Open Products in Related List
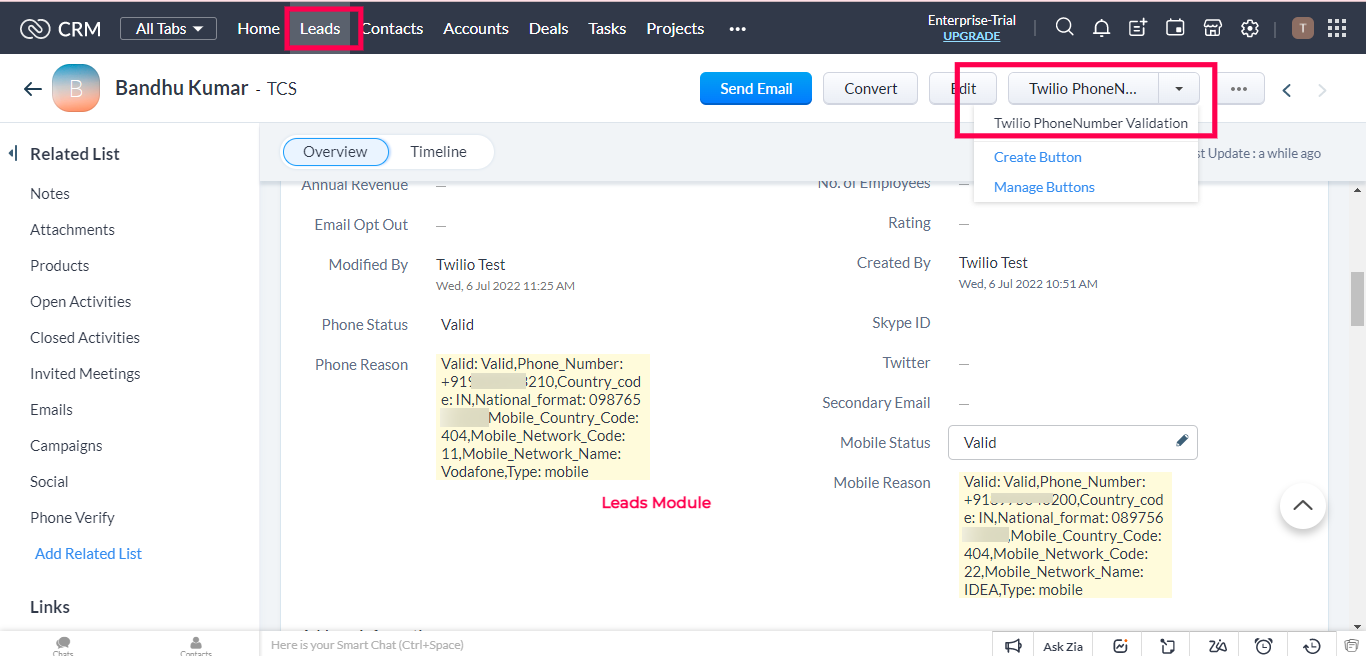 tap(60, 265)
